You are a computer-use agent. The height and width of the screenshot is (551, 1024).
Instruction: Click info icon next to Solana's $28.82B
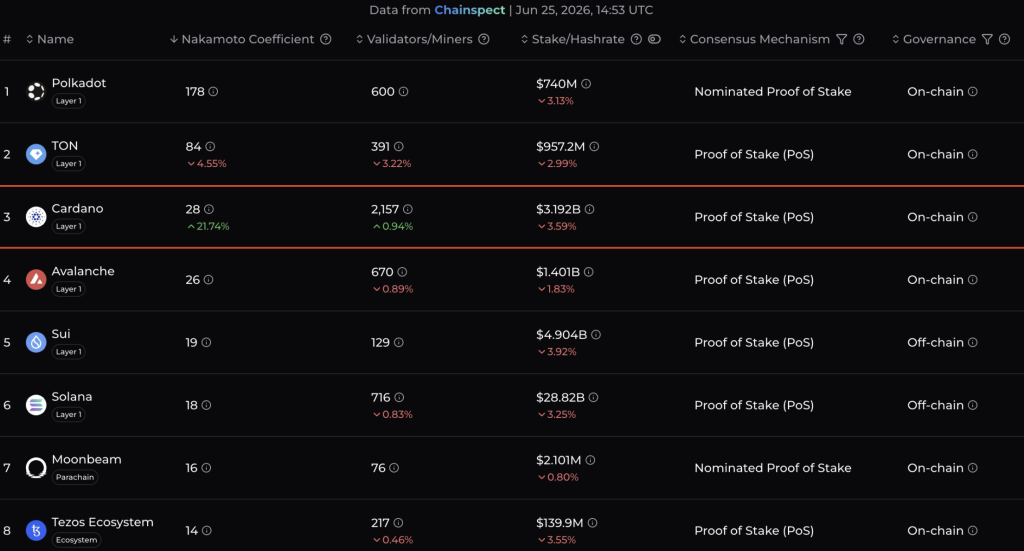click(593, 397)
